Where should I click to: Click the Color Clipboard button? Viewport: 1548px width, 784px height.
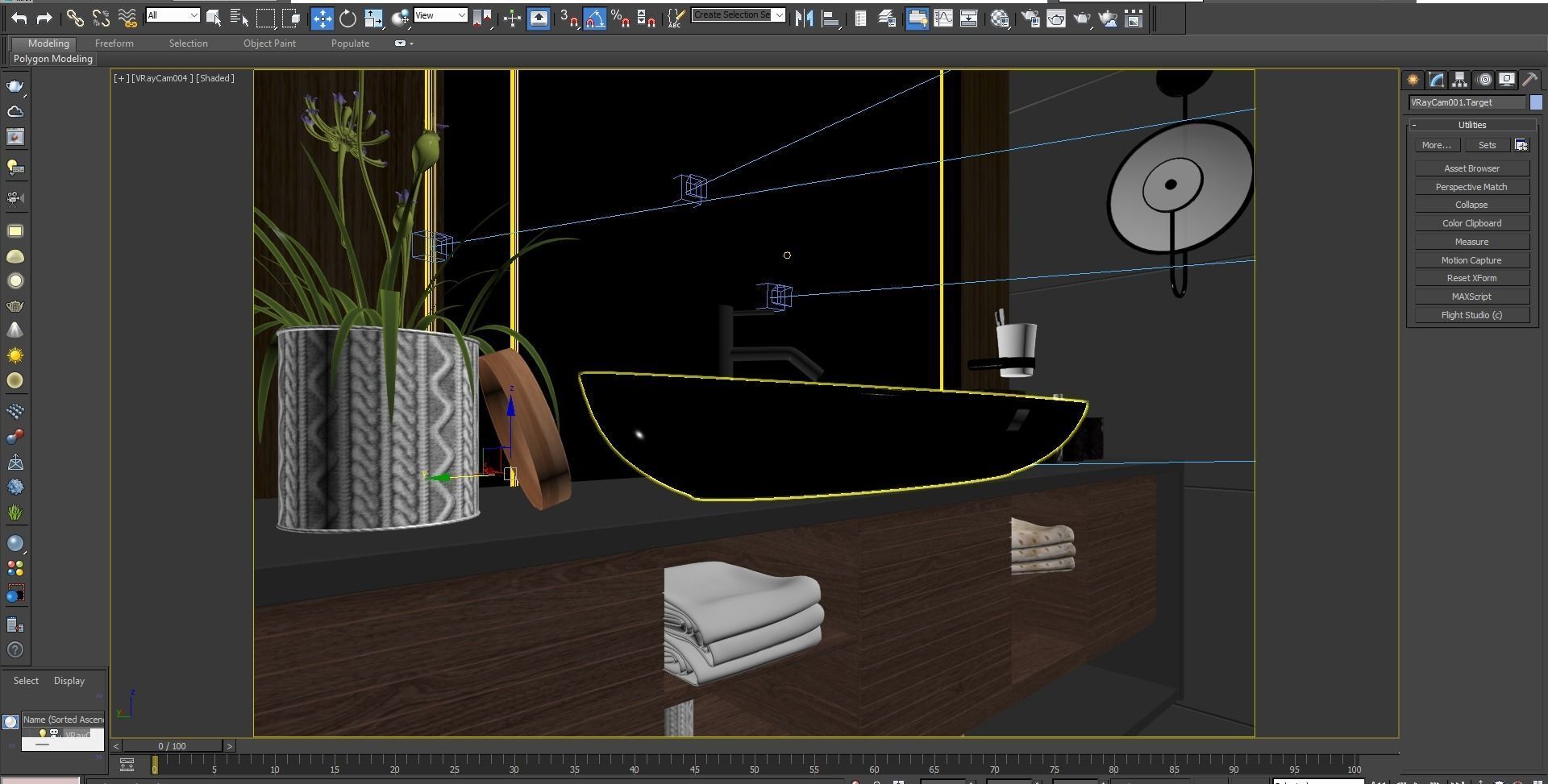pos(1471,223)
